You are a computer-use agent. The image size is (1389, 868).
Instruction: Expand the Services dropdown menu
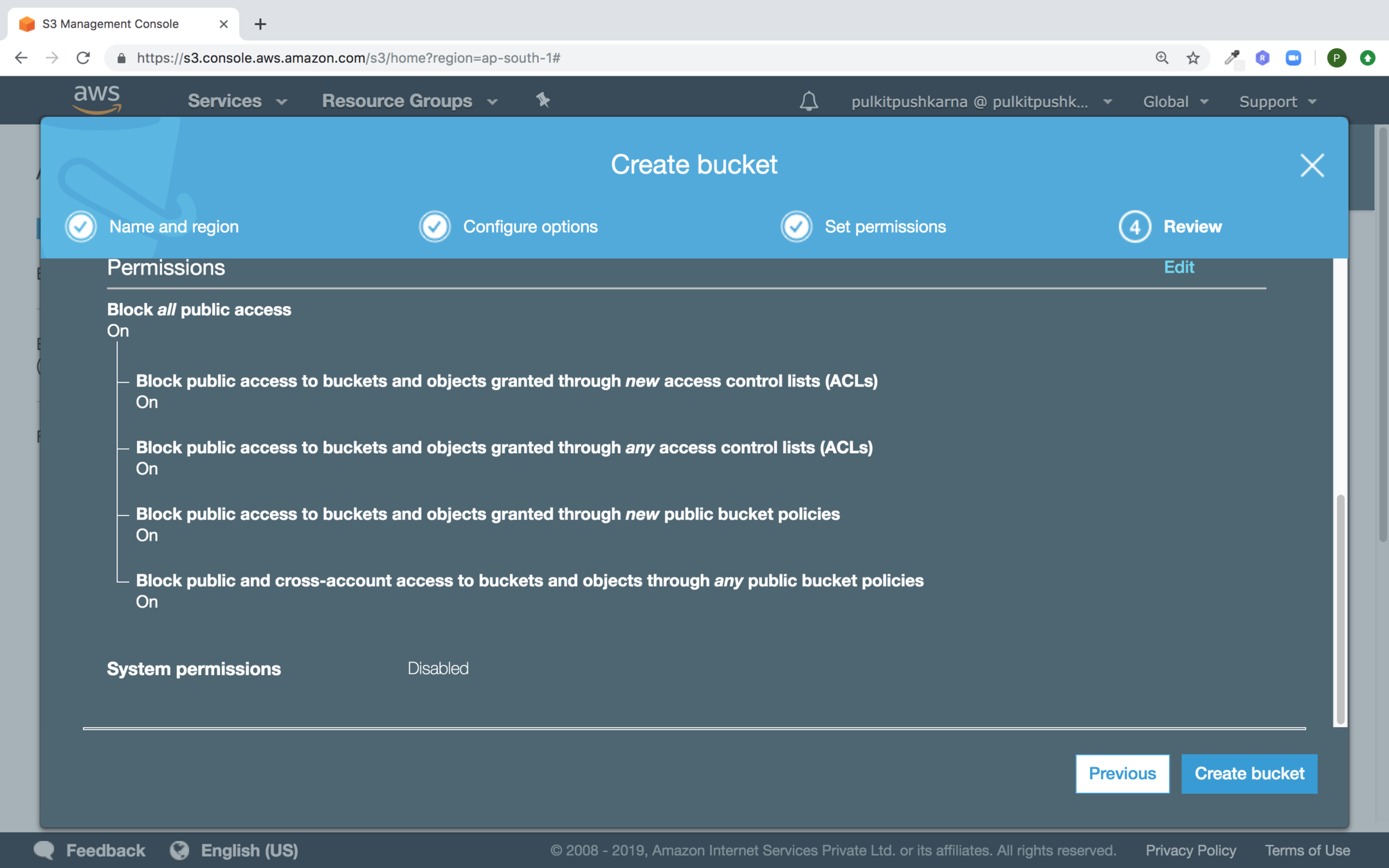(237, 101)
